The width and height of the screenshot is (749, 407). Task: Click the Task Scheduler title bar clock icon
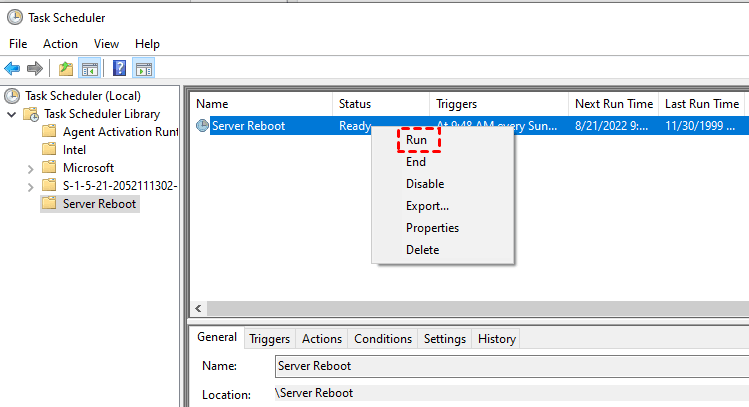pos(15,17)
